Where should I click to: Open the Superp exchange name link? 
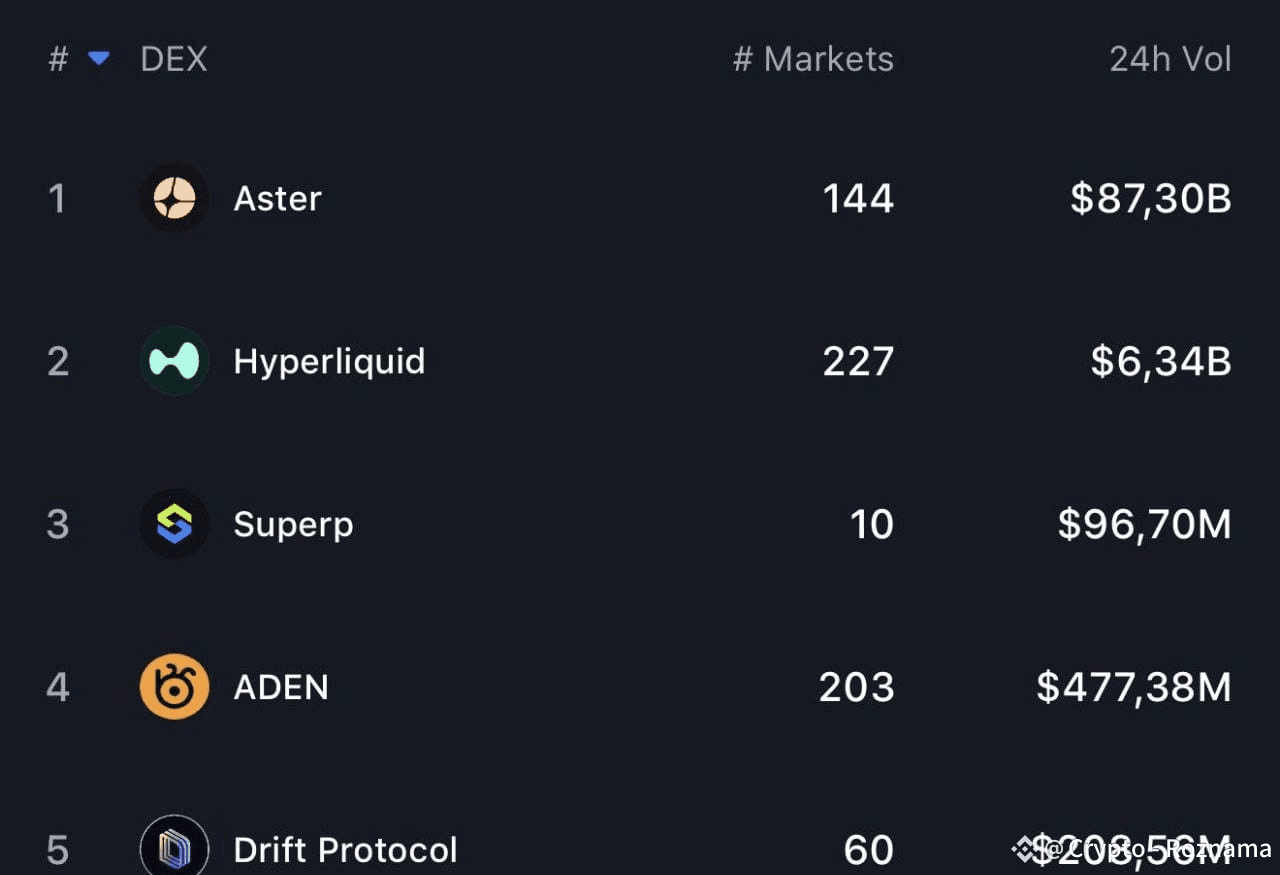click(293, 525)
